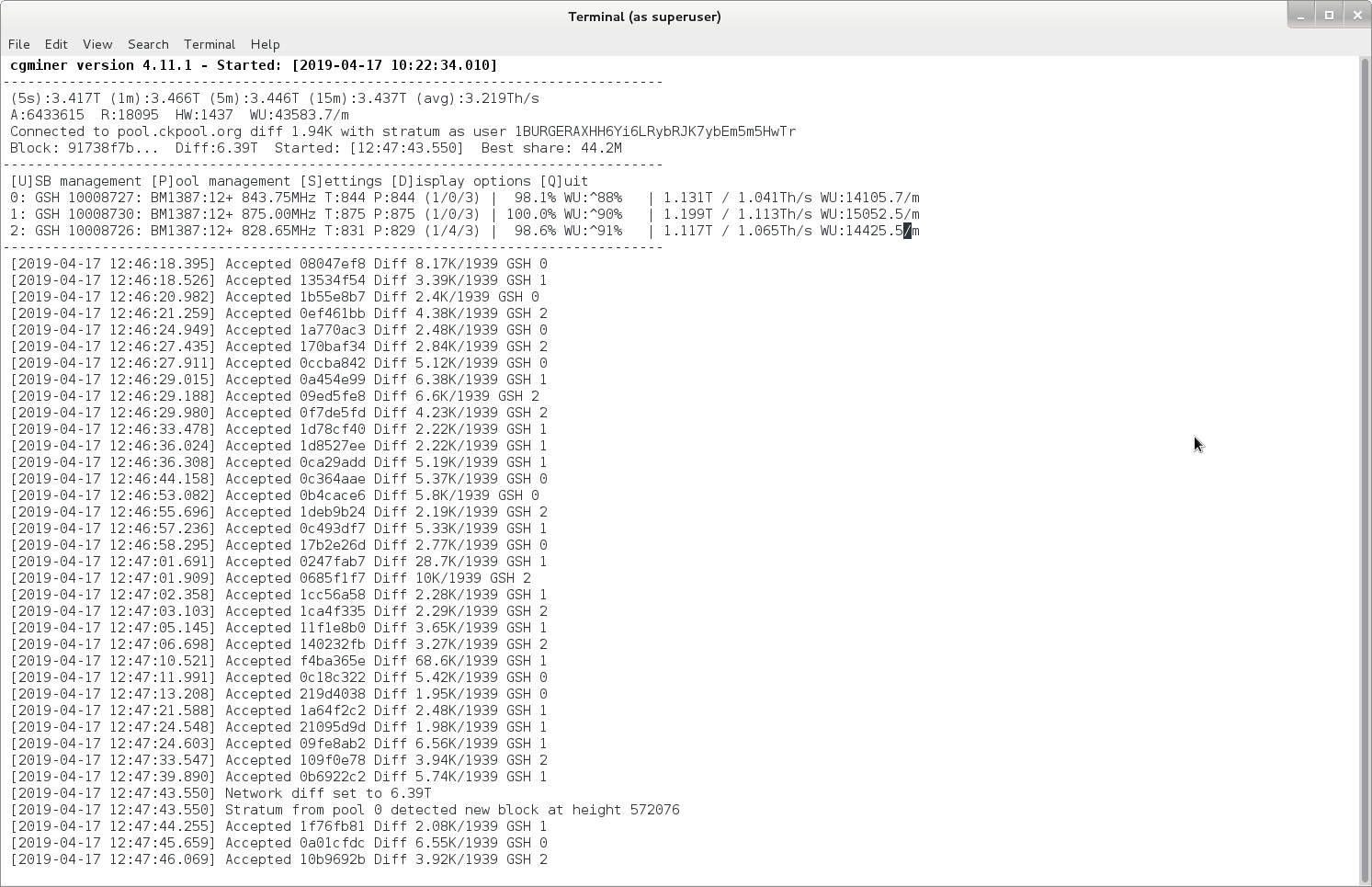
Task: Click log line 'Accepted 0685f1f7 Diff 10K/1939'
Action: coord(270,578)
